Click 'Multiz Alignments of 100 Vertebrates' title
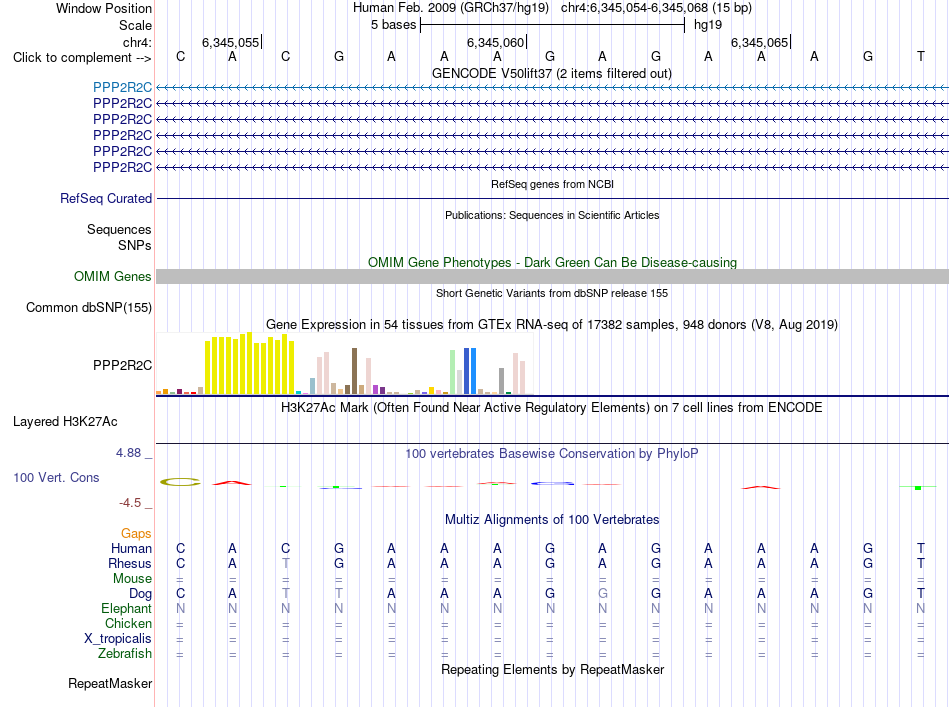 (553, 519)
